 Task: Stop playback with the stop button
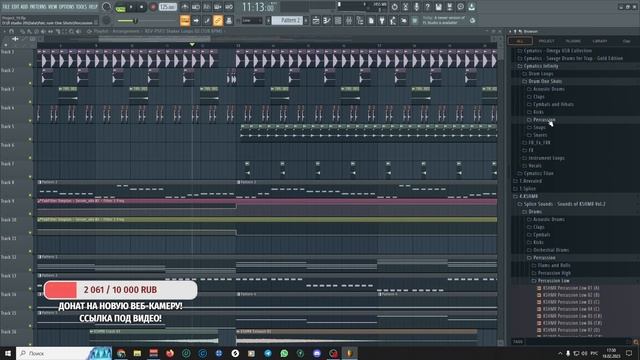point(142,7)
